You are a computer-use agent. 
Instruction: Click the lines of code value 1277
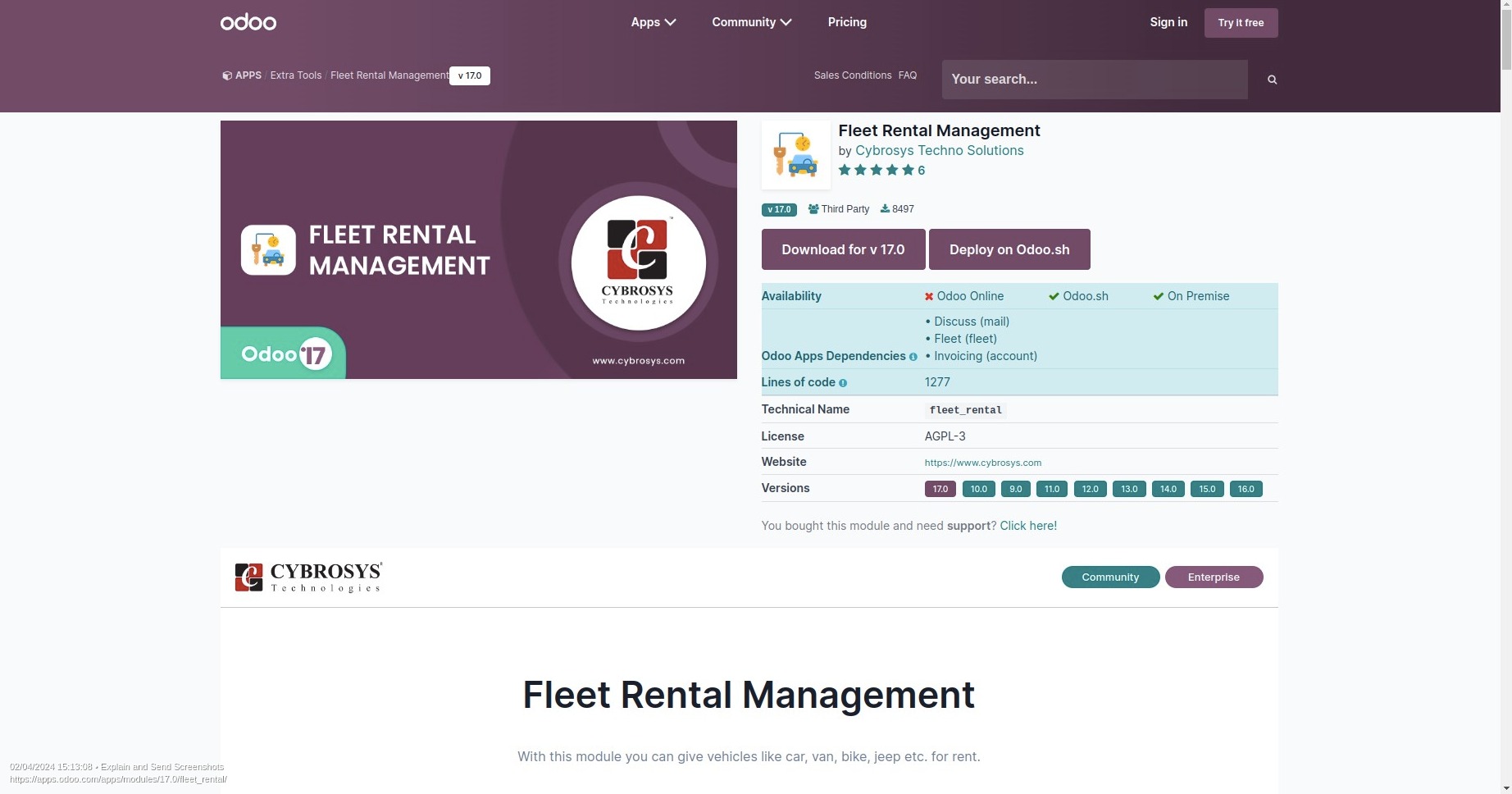coord(937,382)
